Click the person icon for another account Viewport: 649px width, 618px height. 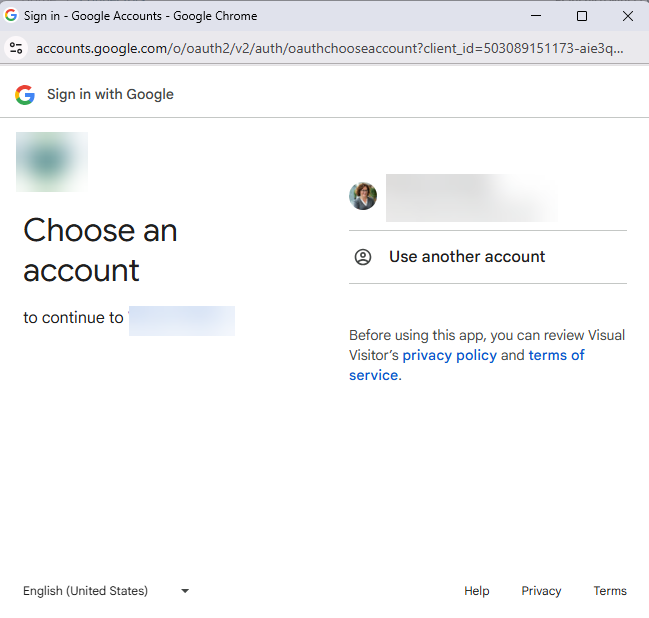(363, 257)
